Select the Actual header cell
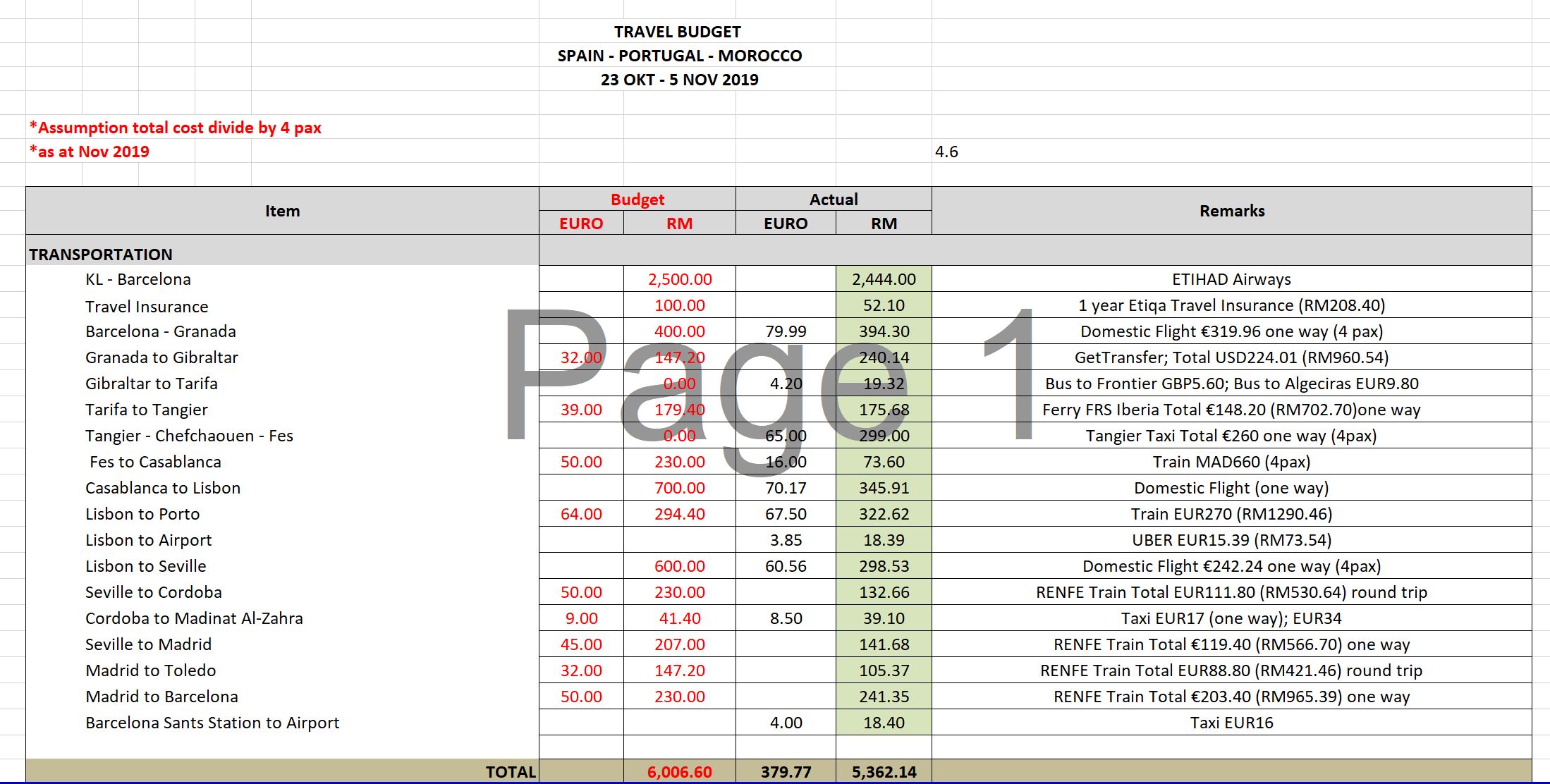Viewport: 1550px width, 784px height. 833,200
